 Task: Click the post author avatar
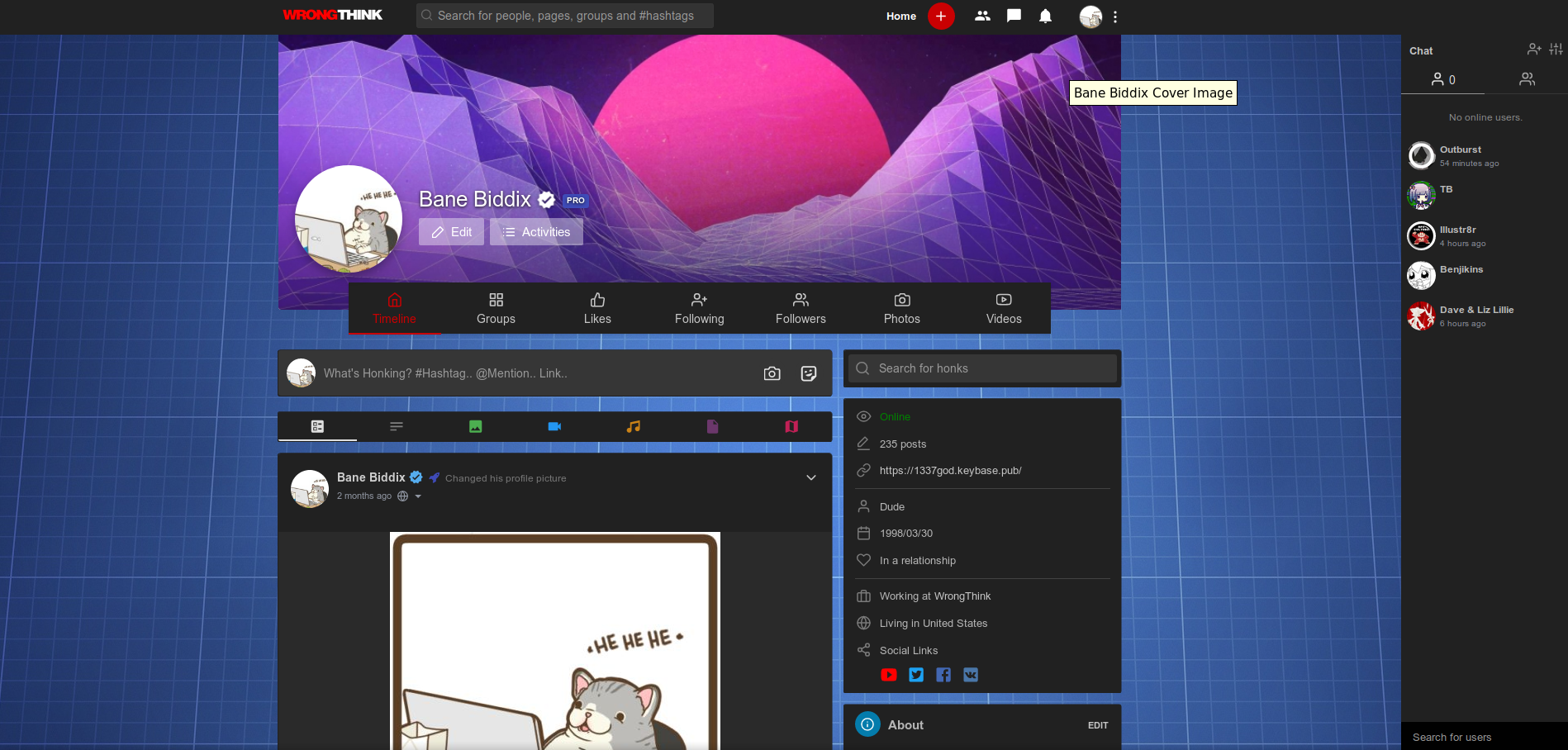[x=310, y=489]
